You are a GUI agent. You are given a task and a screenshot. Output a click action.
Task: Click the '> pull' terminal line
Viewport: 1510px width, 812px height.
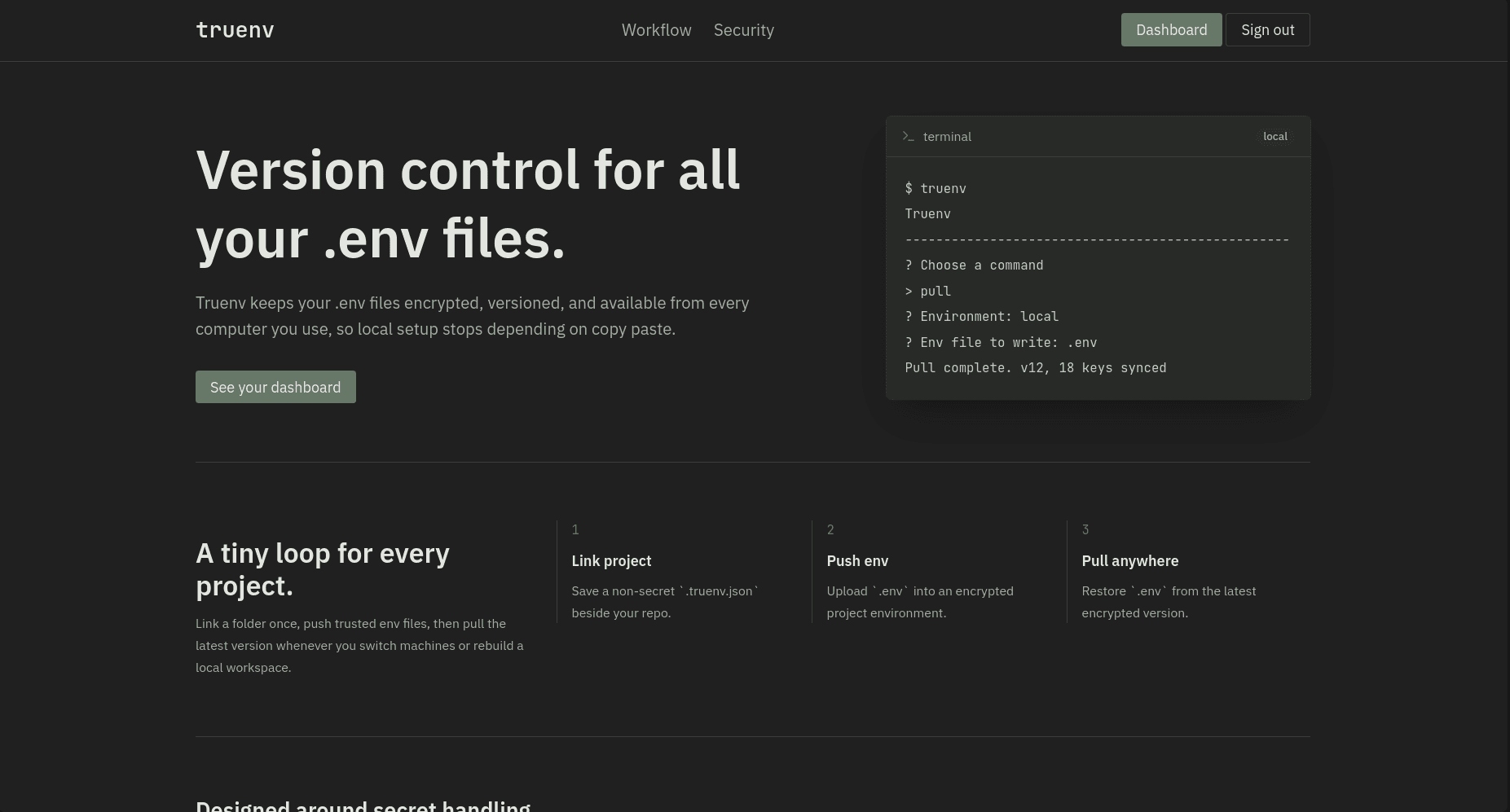click(x=928, y=291)
